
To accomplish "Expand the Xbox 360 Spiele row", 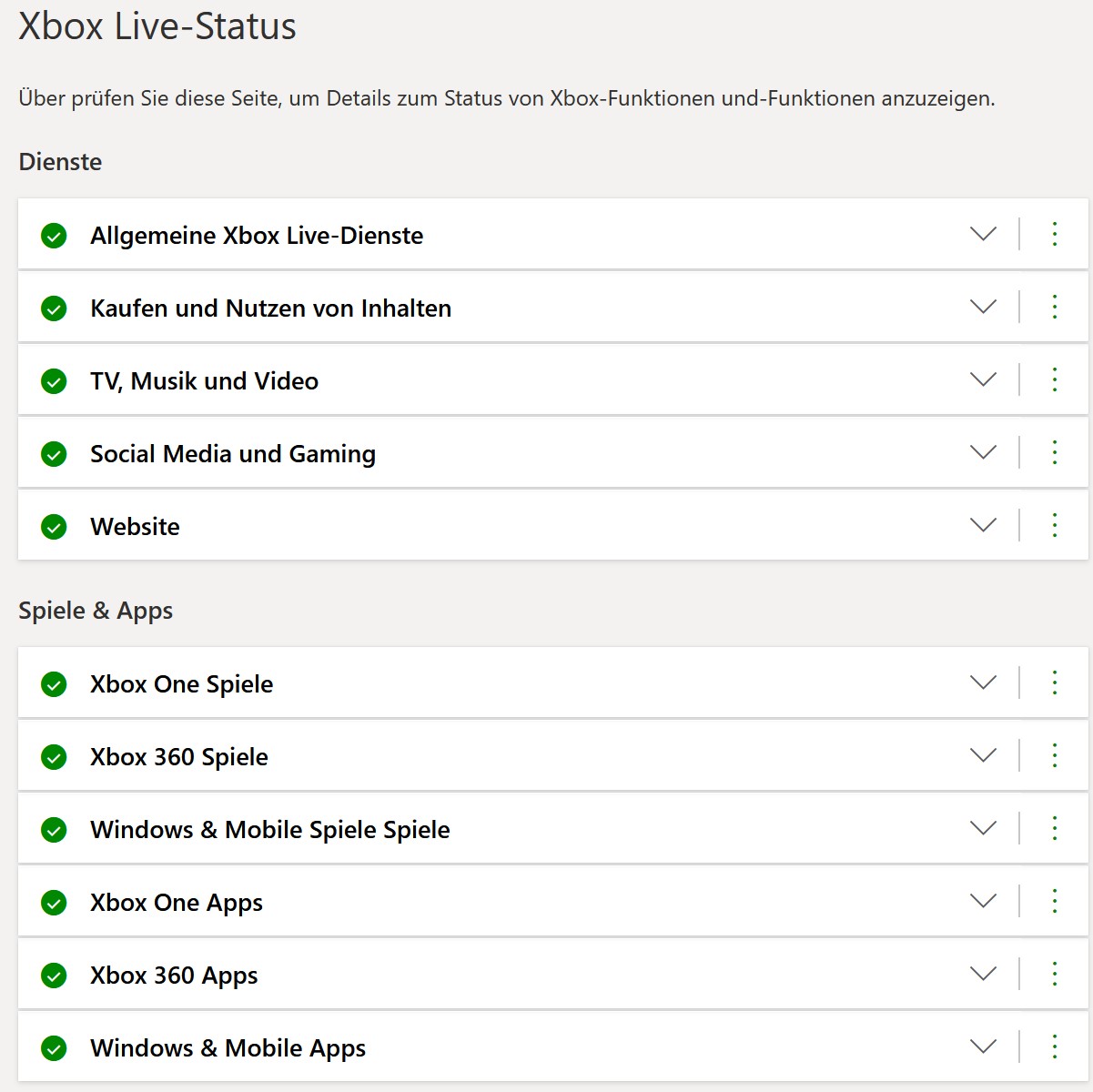I will pos(983,756).
